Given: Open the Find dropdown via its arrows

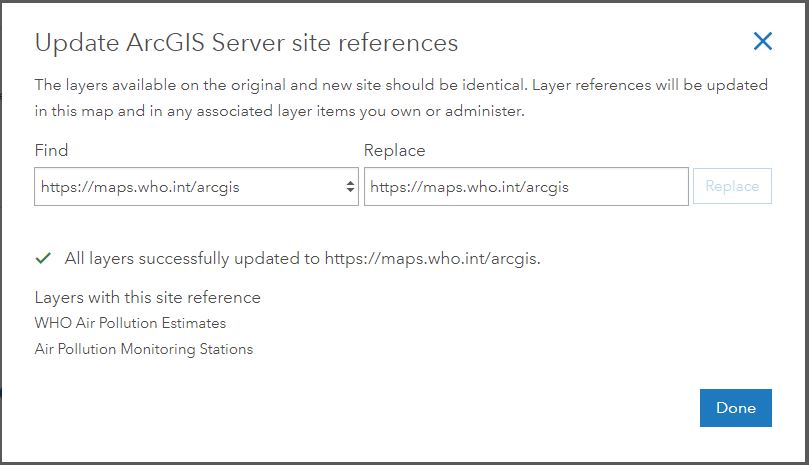Looking at the screenshot, I should click(x=350, y=186).
